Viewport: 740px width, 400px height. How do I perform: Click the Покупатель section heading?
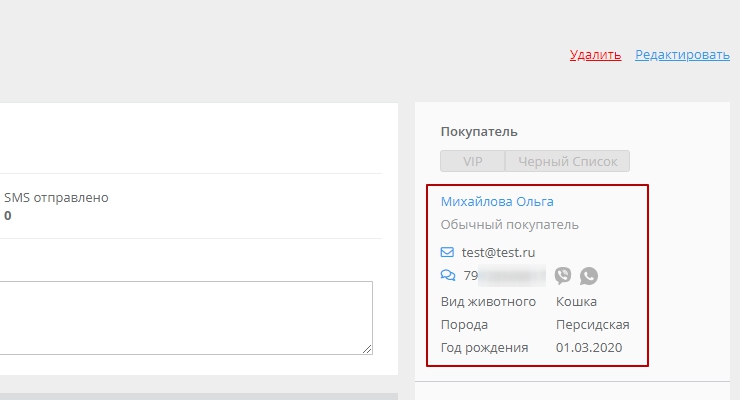(x=479, y=131)
